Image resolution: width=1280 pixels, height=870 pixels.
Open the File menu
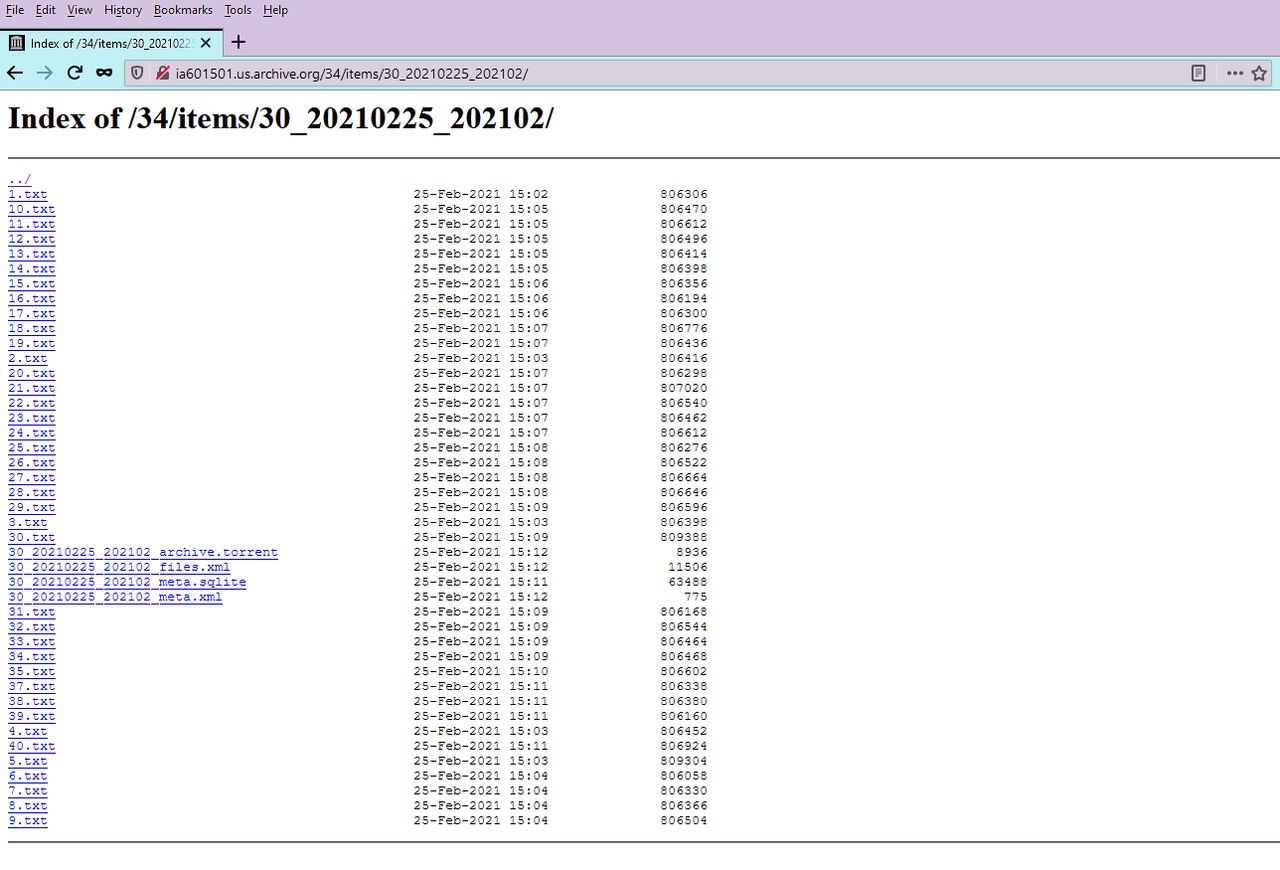click(15, 10)
